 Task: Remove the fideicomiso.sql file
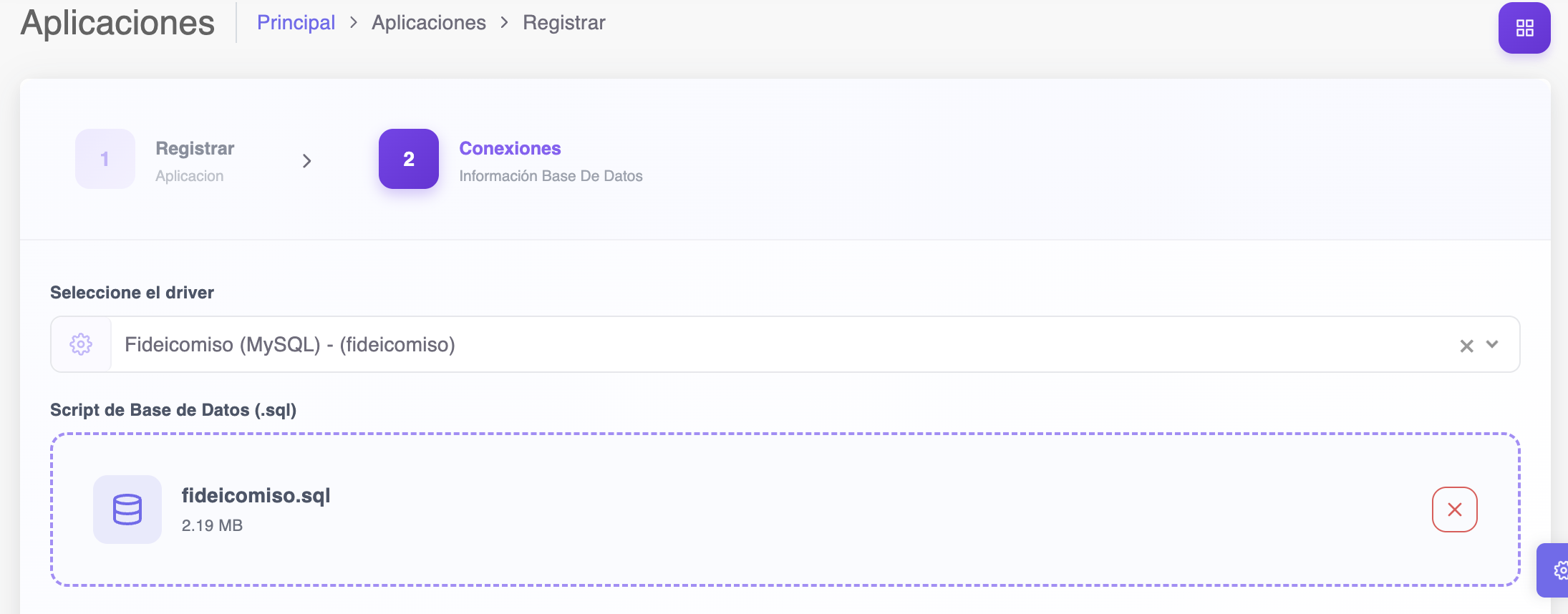pyautogui.click(x=1454, y=510)
